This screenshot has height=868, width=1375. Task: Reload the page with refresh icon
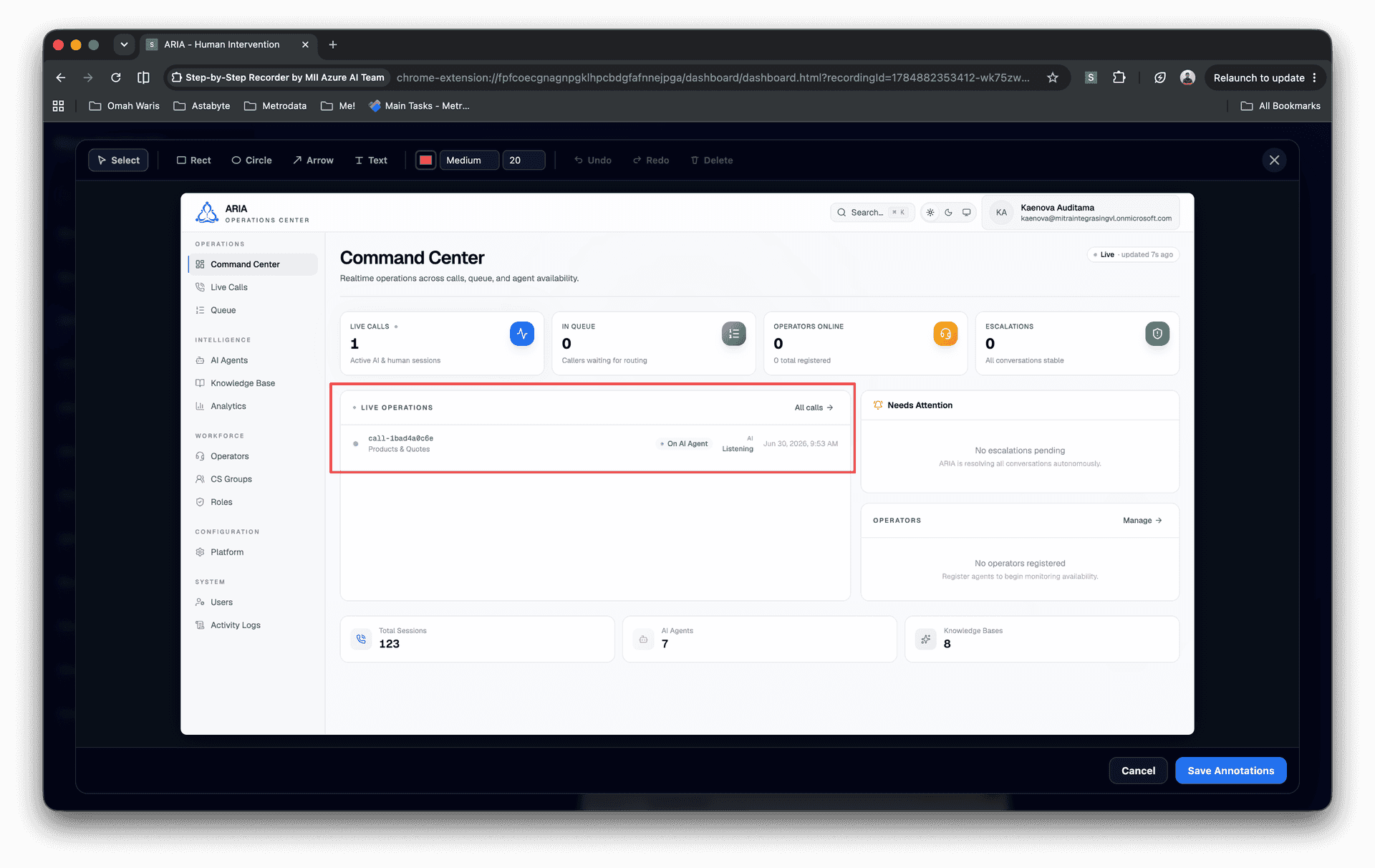point(115,77)
